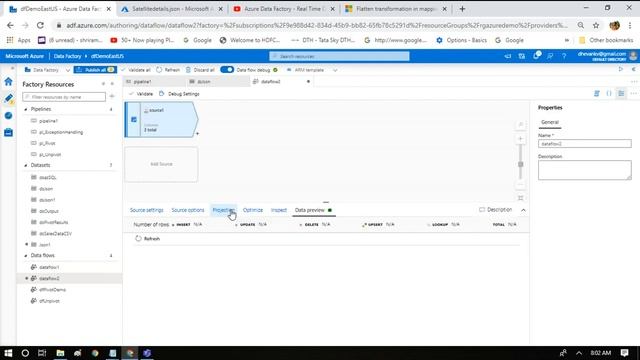
Task: Select the source1 node on canvas
Action: pyautogui.click(x=162, y=120)
